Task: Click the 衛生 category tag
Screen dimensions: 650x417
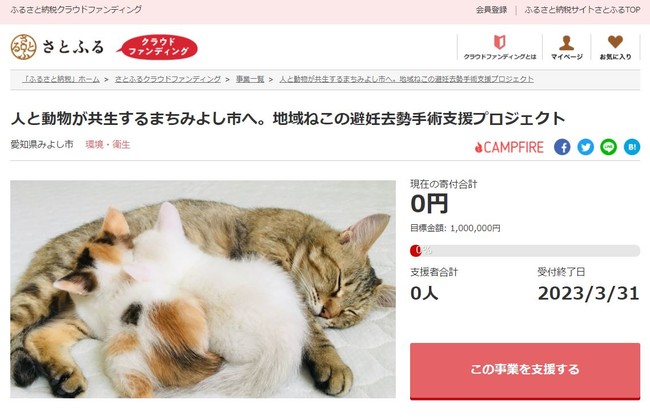Action: [121, 144]
